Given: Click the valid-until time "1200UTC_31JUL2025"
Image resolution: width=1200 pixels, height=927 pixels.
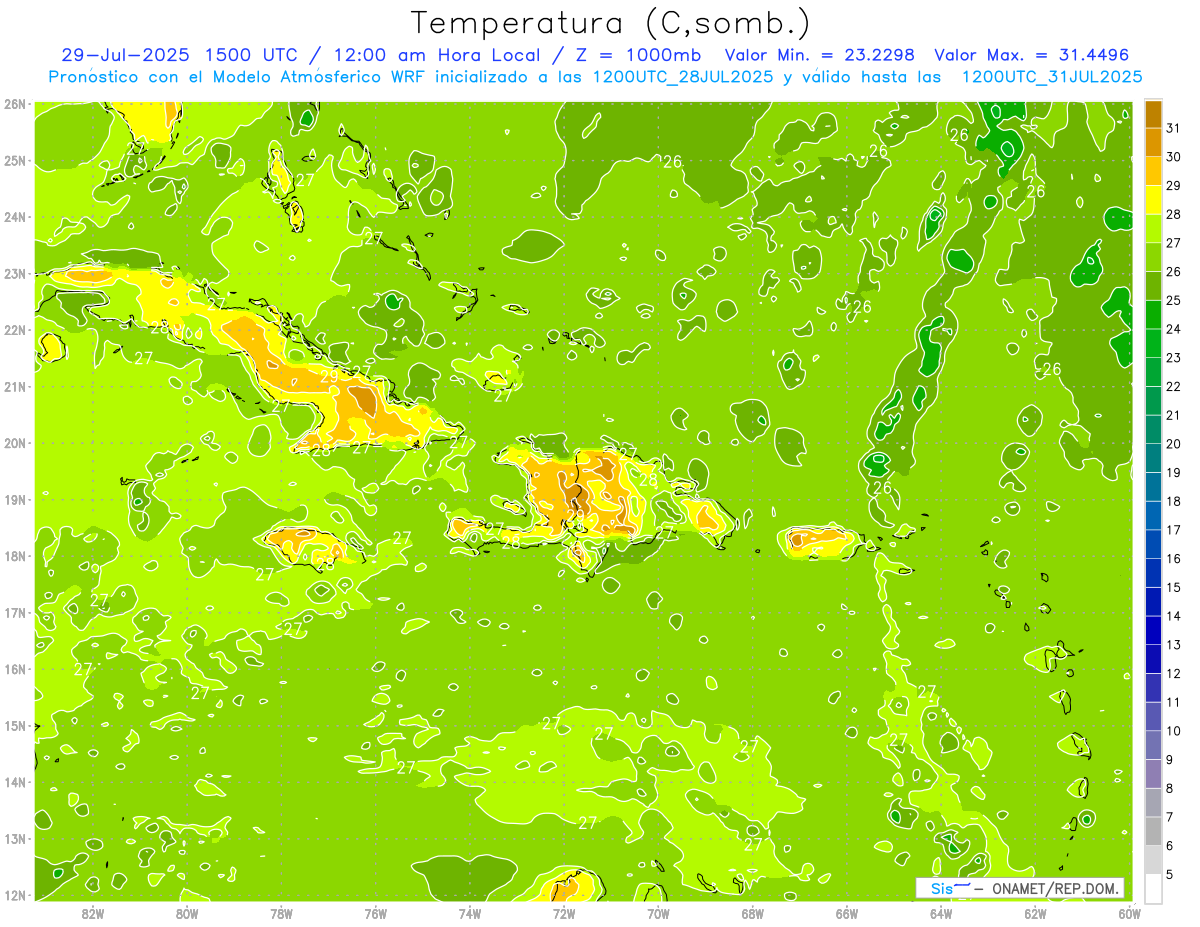Looking at the screenshot, I should click(1052, 76).
